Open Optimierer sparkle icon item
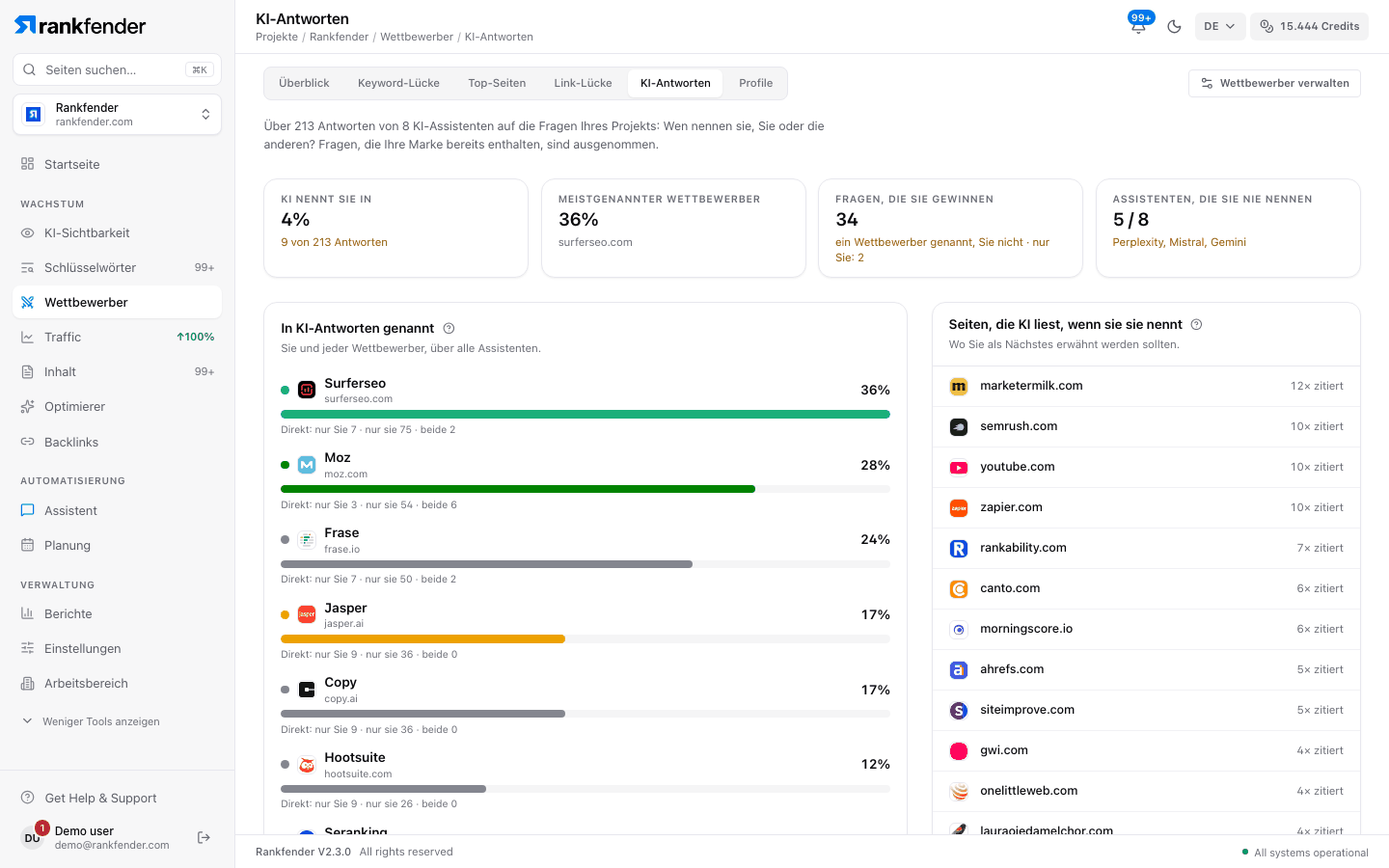Image resolution: width=1389 pixels, height=868 pixels. pyautogui.click(x=117, y=406)
